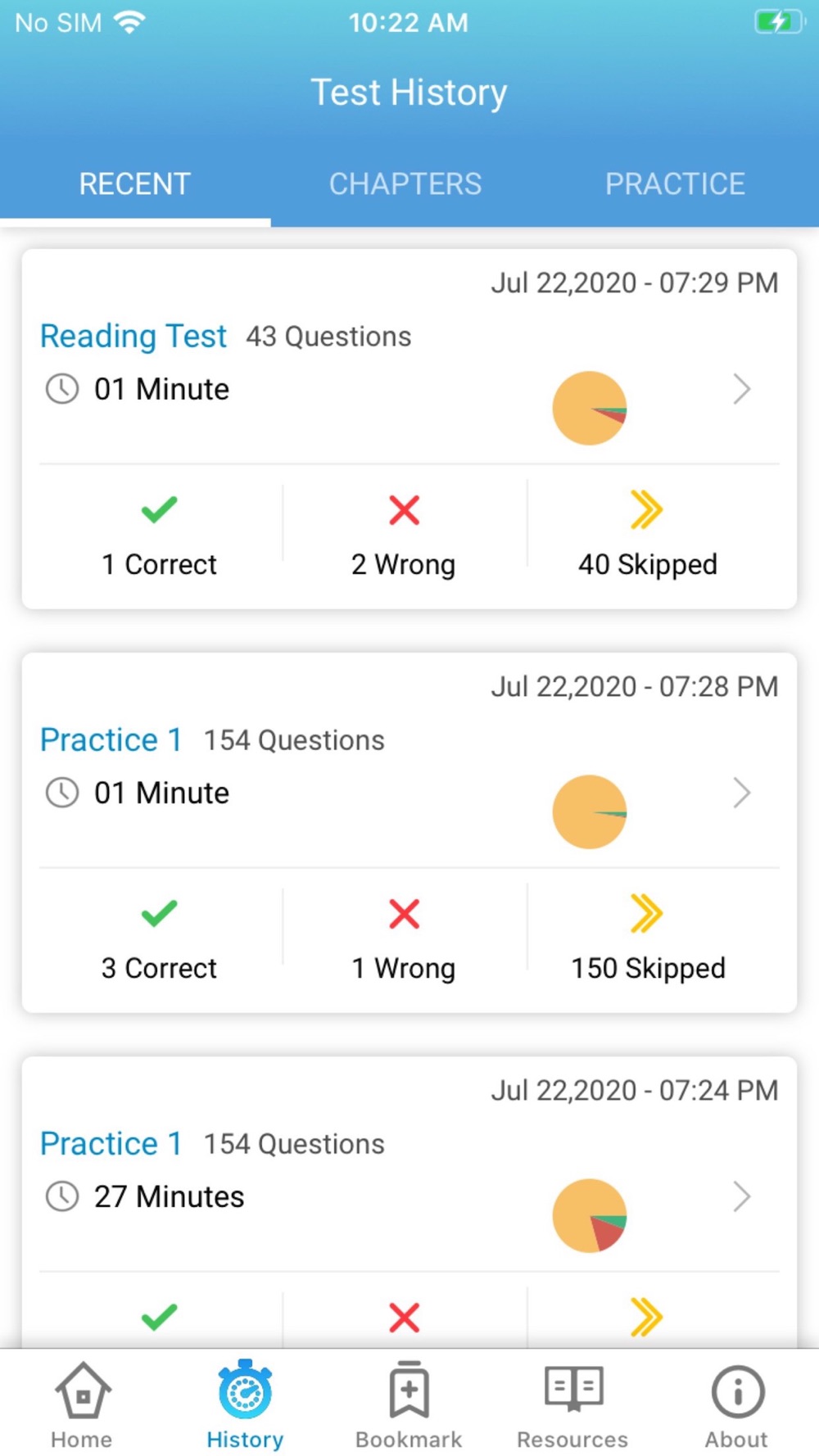
Task: Tap the Reading Test pie chart
Action: pyautogui.click(x=590, y=408)
